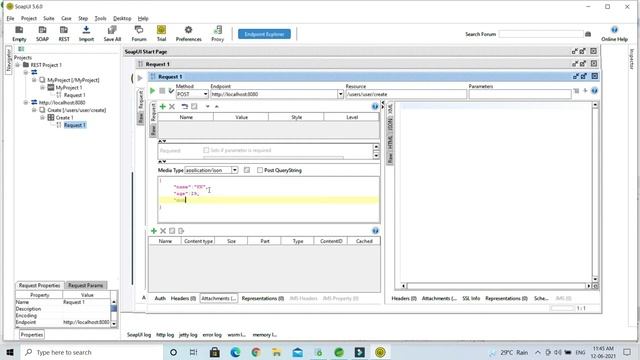The image size is (640, 360).
Task: Click the SOAP project toolbar icon
Action: pos(42,33)
